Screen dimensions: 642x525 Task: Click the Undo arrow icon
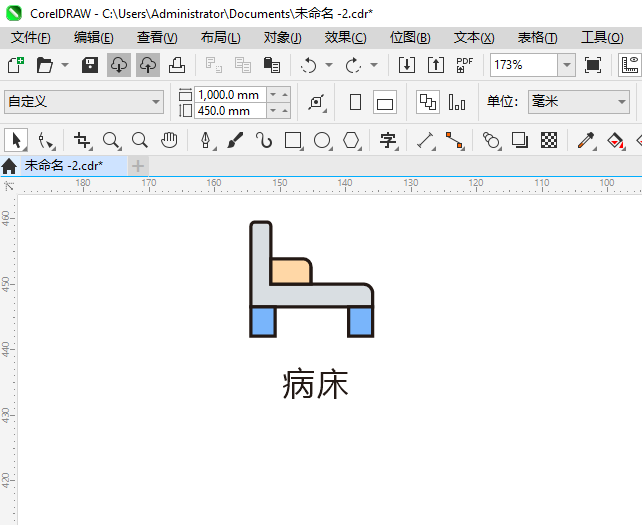click(309, 65)
